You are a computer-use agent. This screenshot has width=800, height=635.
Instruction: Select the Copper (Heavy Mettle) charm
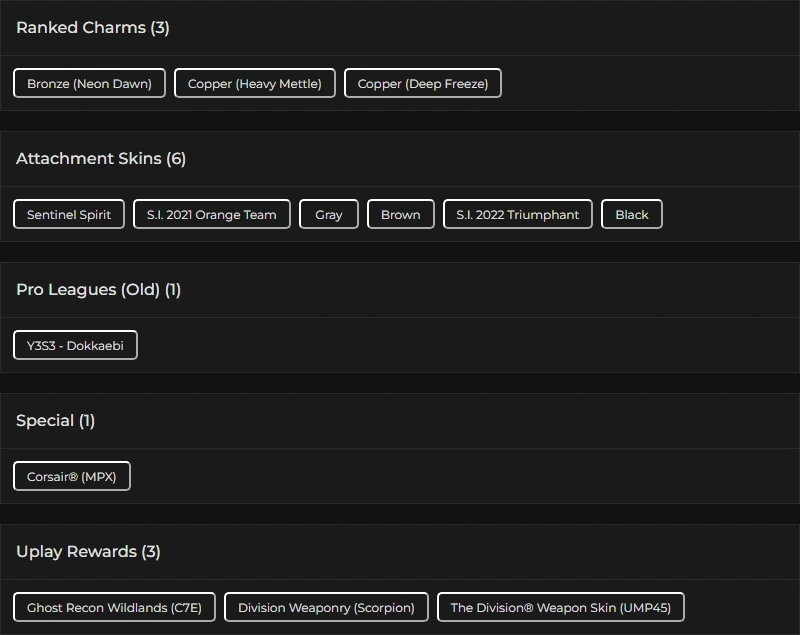coord(255,84)
